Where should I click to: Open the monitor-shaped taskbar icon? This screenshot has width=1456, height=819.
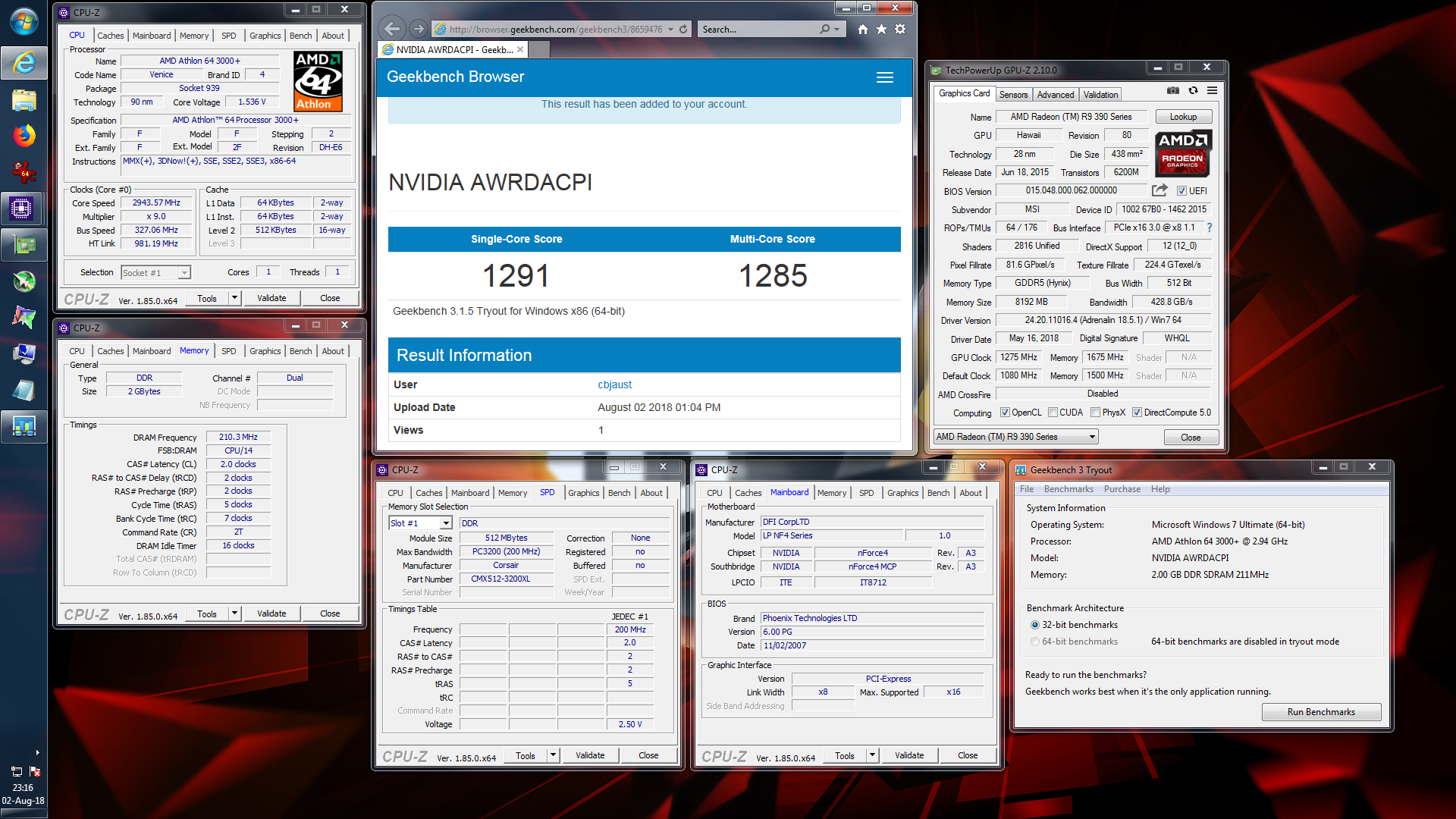[24, 353]
